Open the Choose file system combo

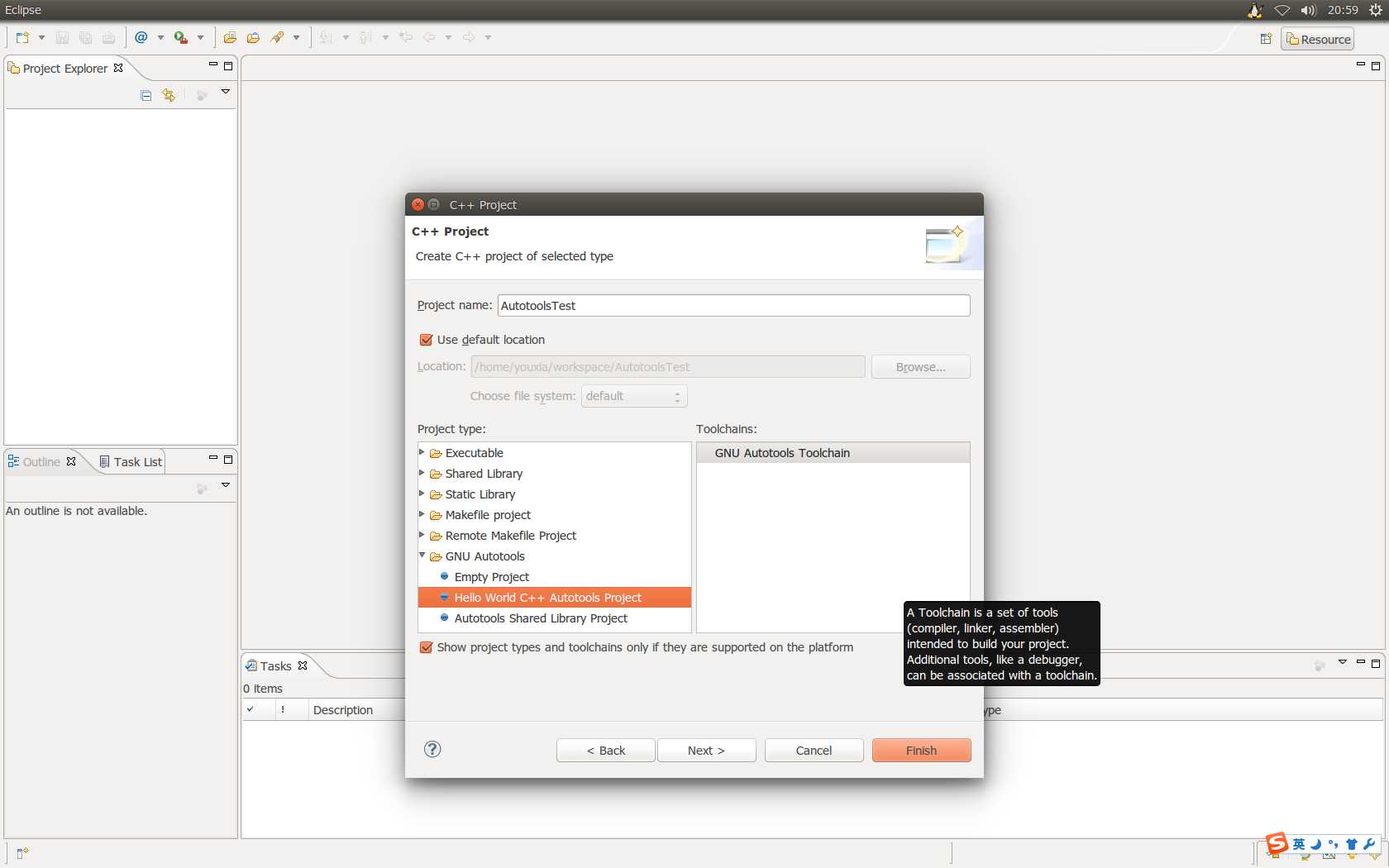(x=634, y=396)
